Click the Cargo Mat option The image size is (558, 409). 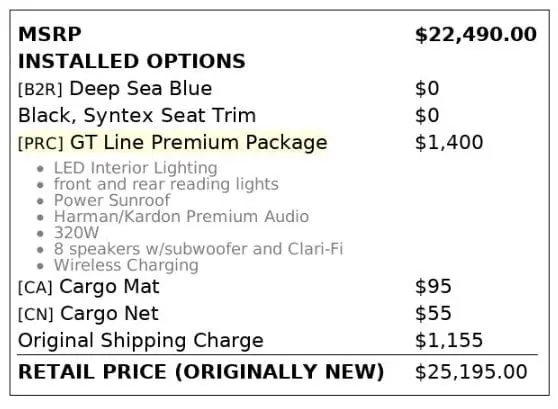click(x=109, y=287)
